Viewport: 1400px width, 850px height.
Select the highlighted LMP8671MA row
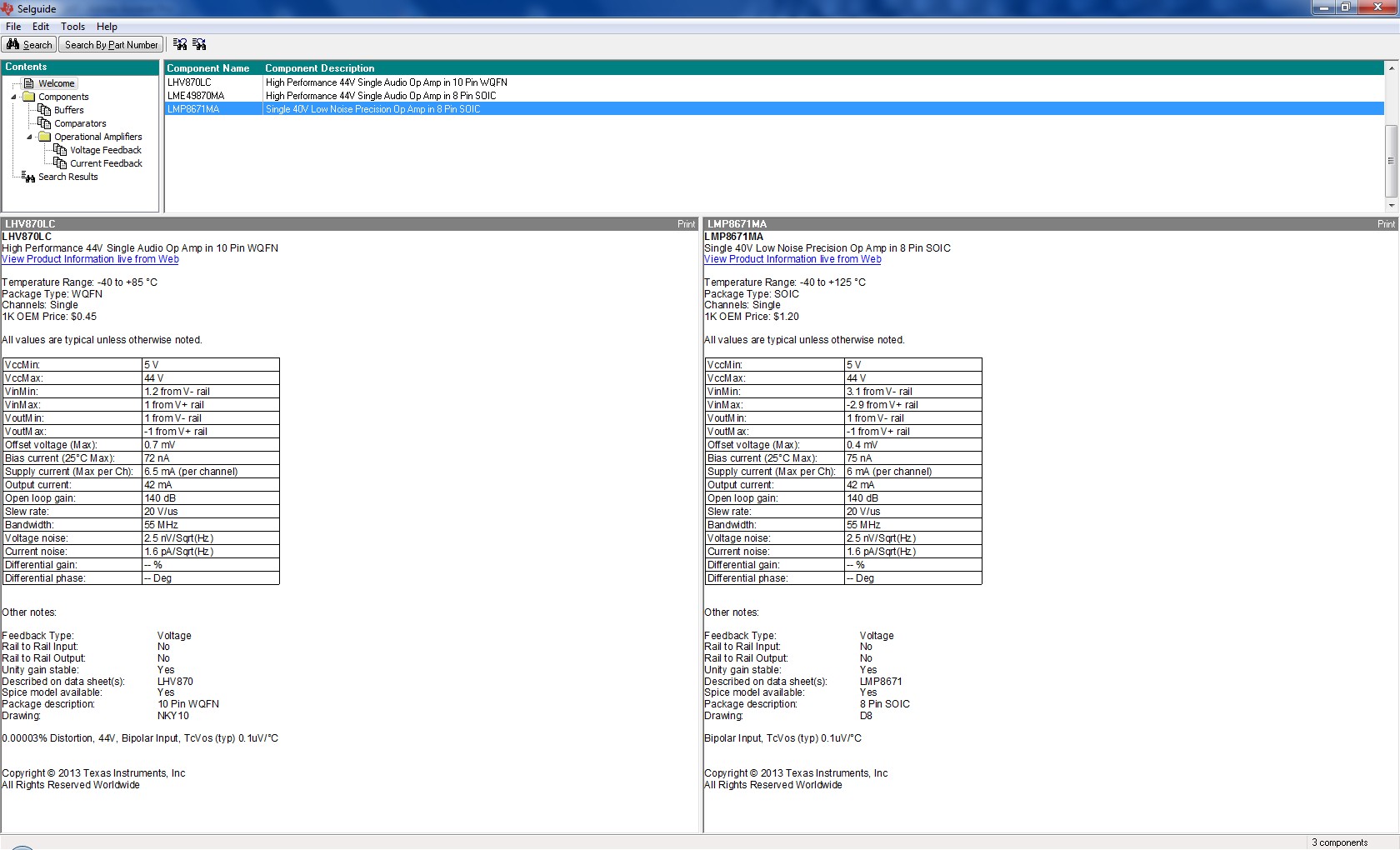(x=774, y=109)
